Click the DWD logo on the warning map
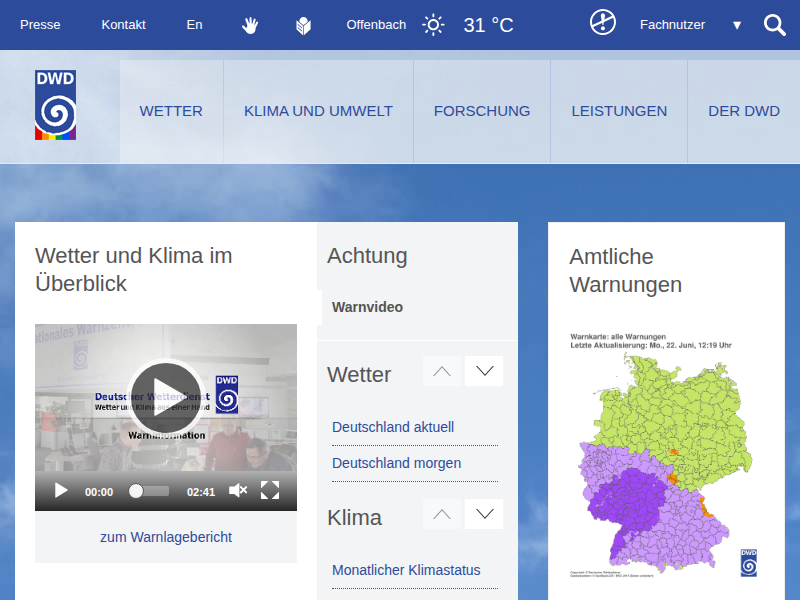Viewport: 800px width, 600px height. 748,563
